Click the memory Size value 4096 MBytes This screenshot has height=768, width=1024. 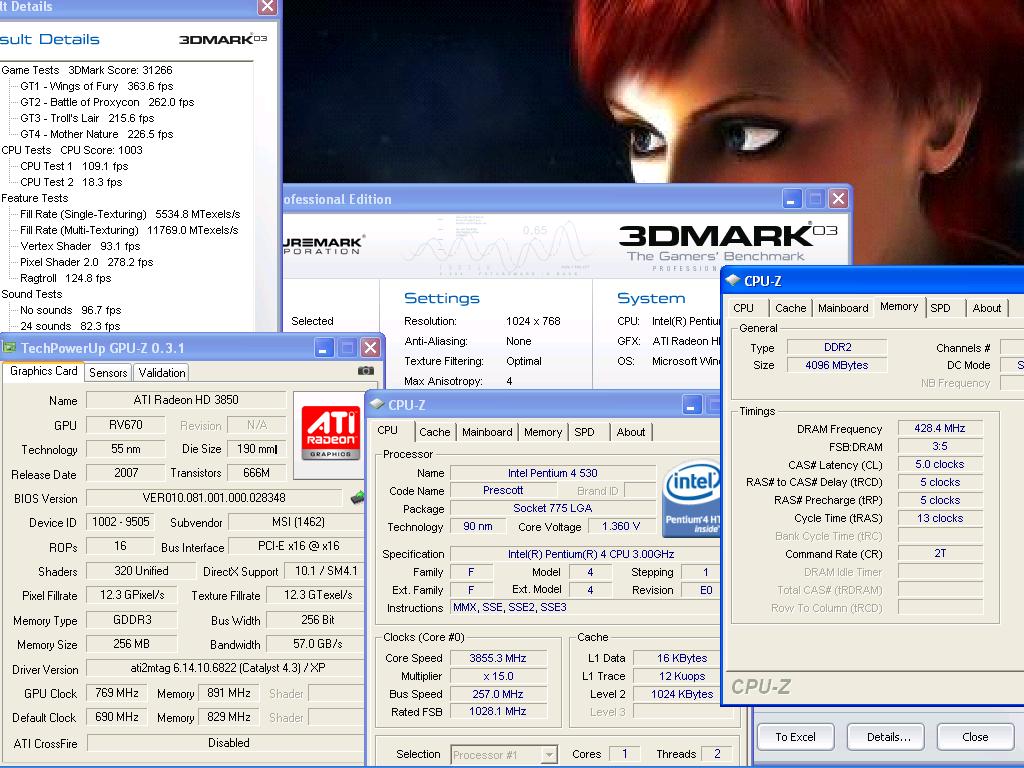point(837,365)
